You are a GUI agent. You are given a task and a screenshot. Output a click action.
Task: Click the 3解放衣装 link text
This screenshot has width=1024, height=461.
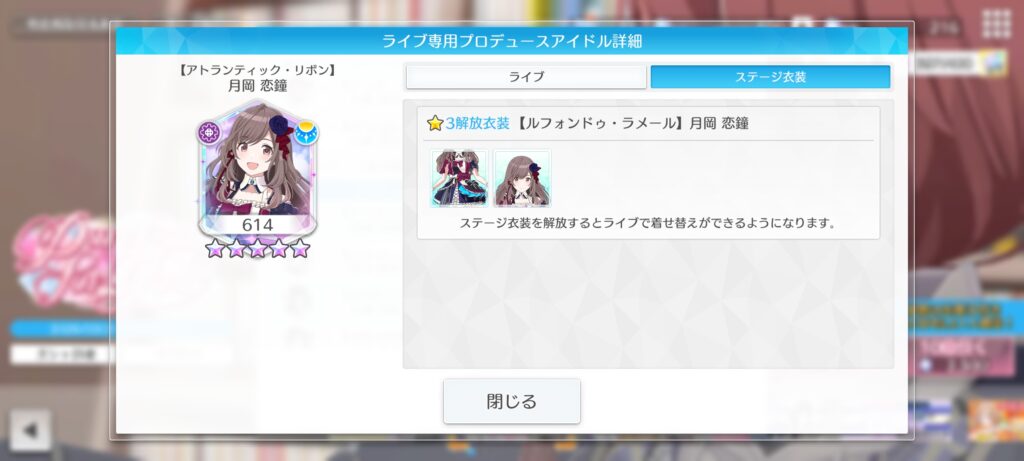[477, 123]
